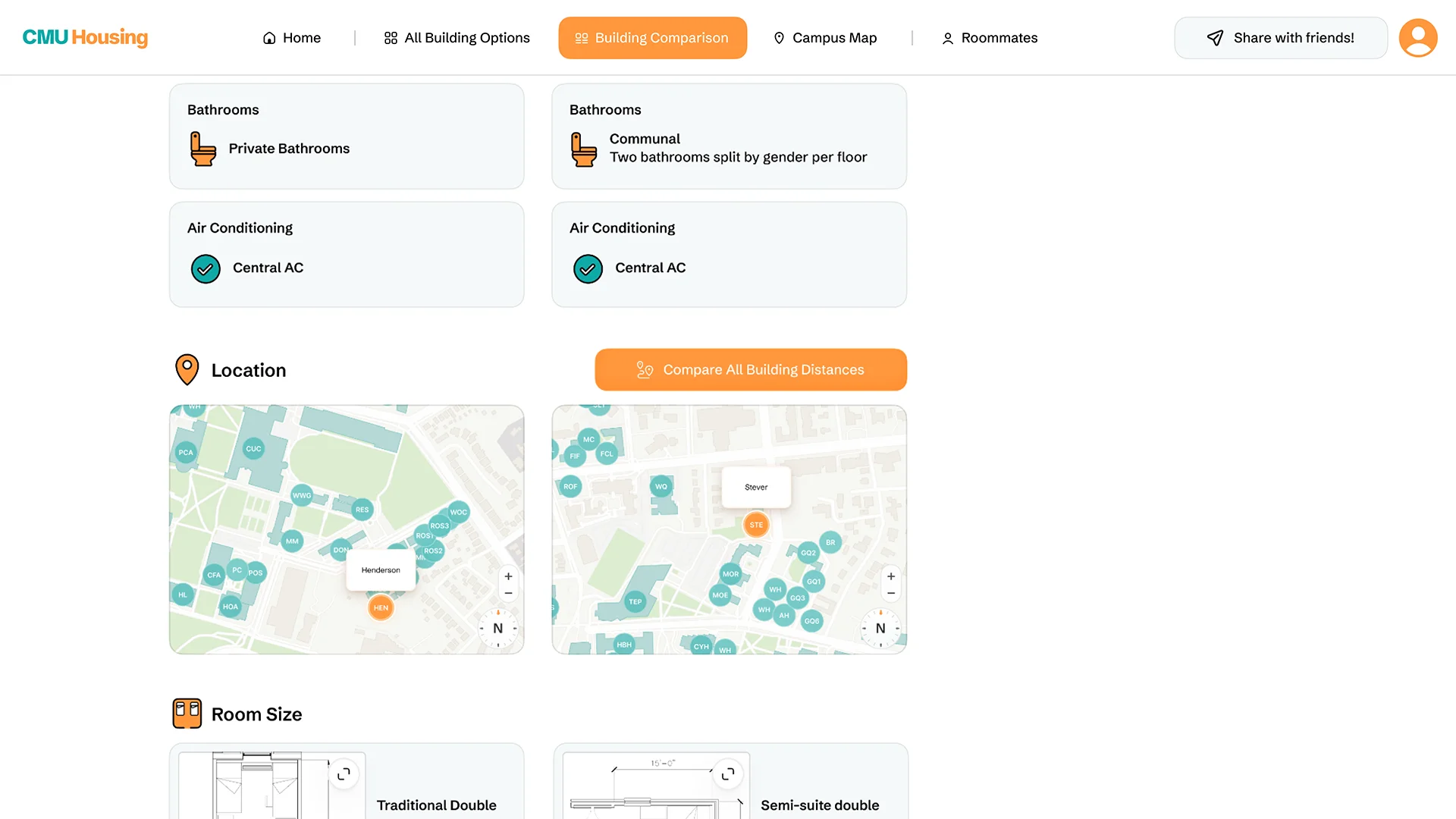Select the orange HEN map marker
Screen dimensions: 1456x819
381,607
